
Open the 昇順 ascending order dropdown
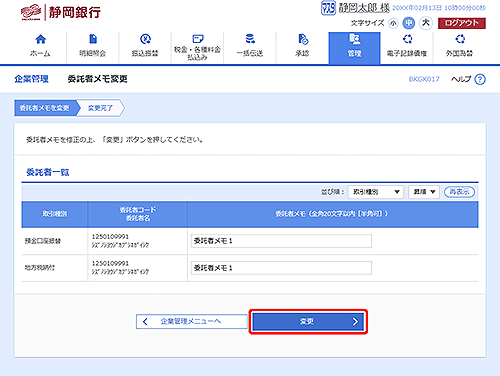click(424, 192)
